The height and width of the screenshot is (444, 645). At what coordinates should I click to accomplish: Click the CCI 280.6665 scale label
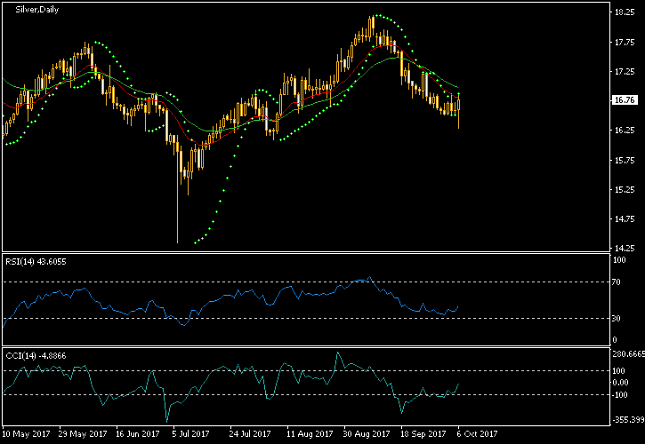click(x=628, y=354)
